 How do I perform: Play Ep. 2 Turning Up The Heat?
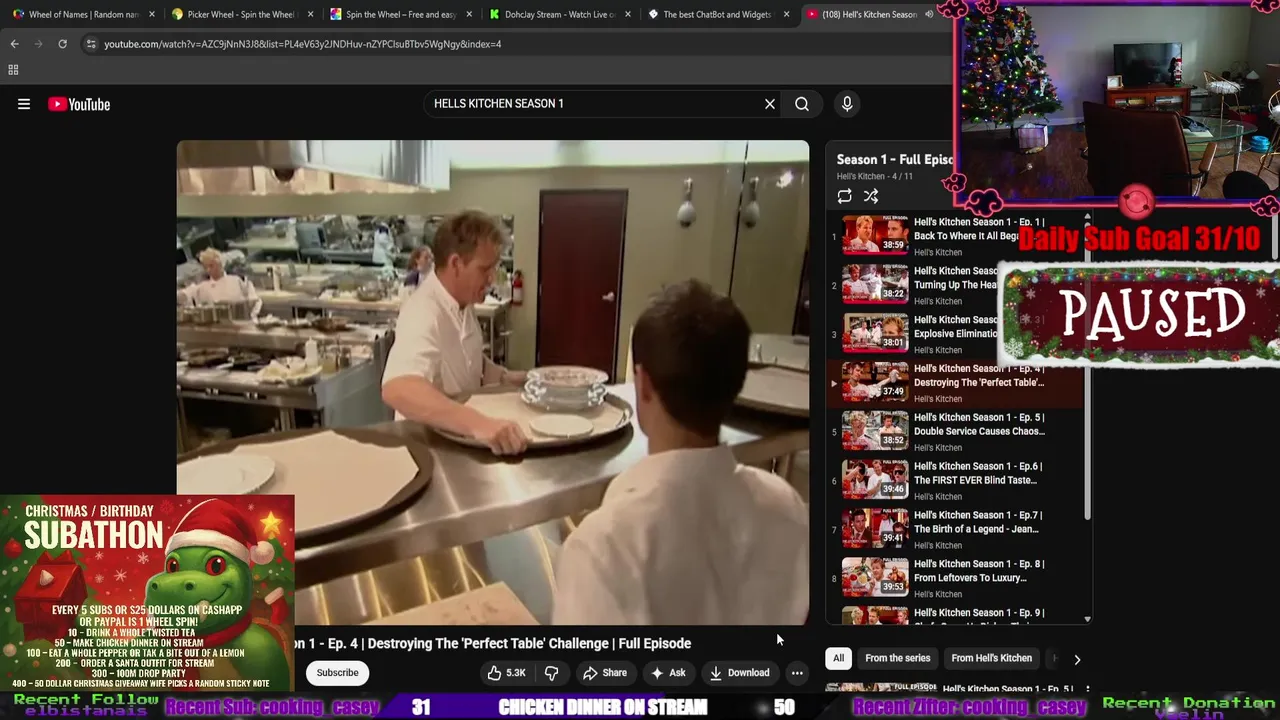pos(955,285)
